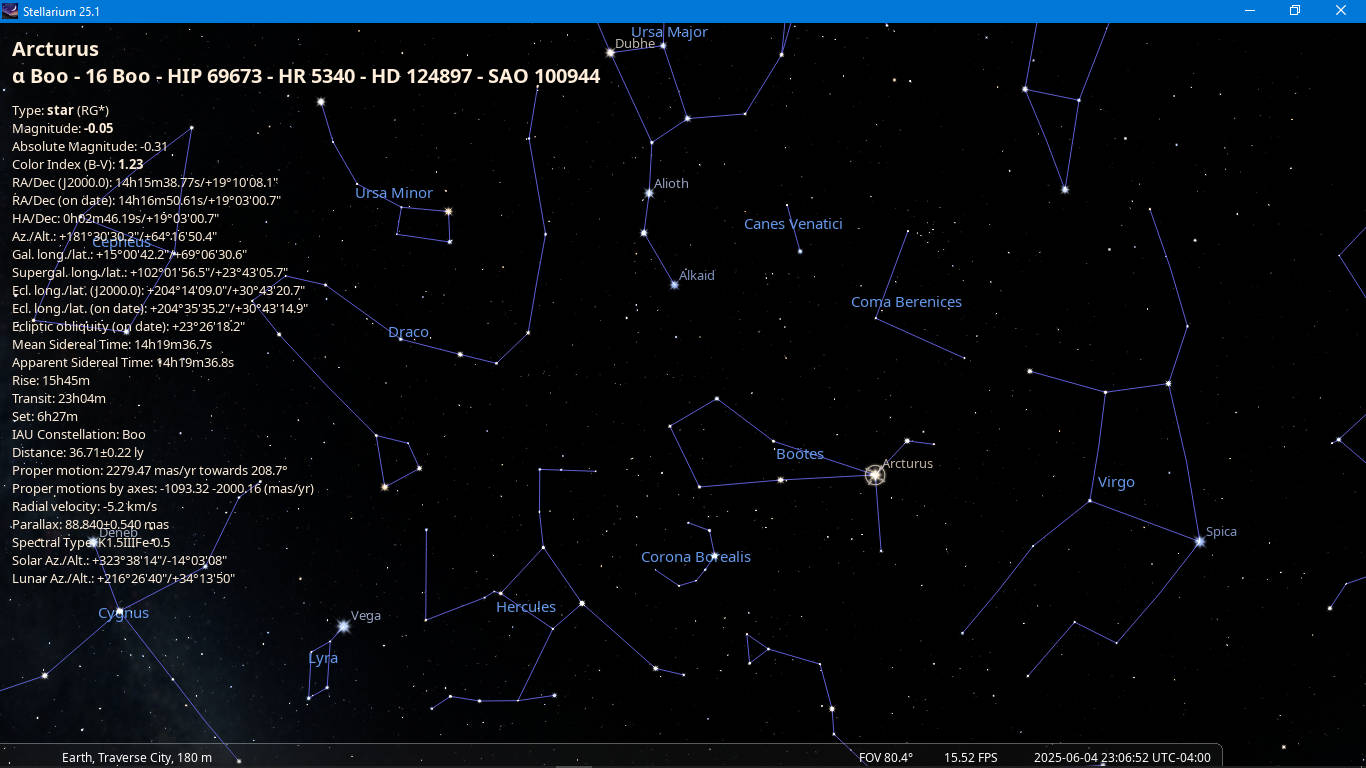
Task: Click the Earth, Traverse City location text
Action: point(137,758)
